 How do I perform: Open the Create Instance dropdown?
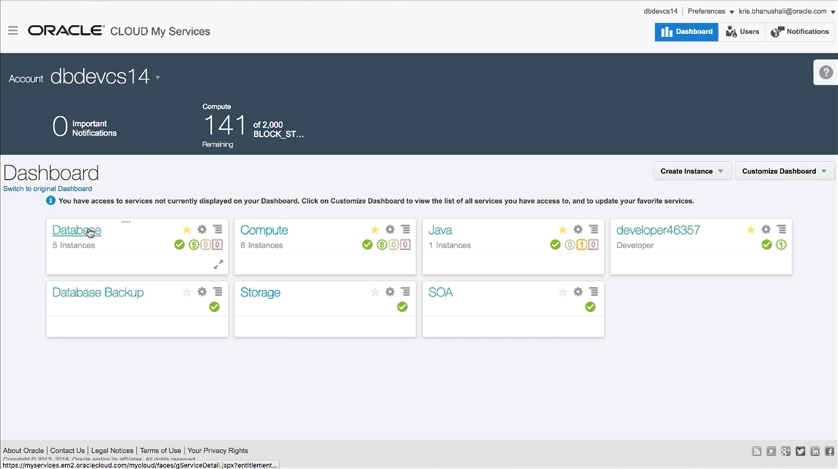pyautogui.click(x=692, y=171)
